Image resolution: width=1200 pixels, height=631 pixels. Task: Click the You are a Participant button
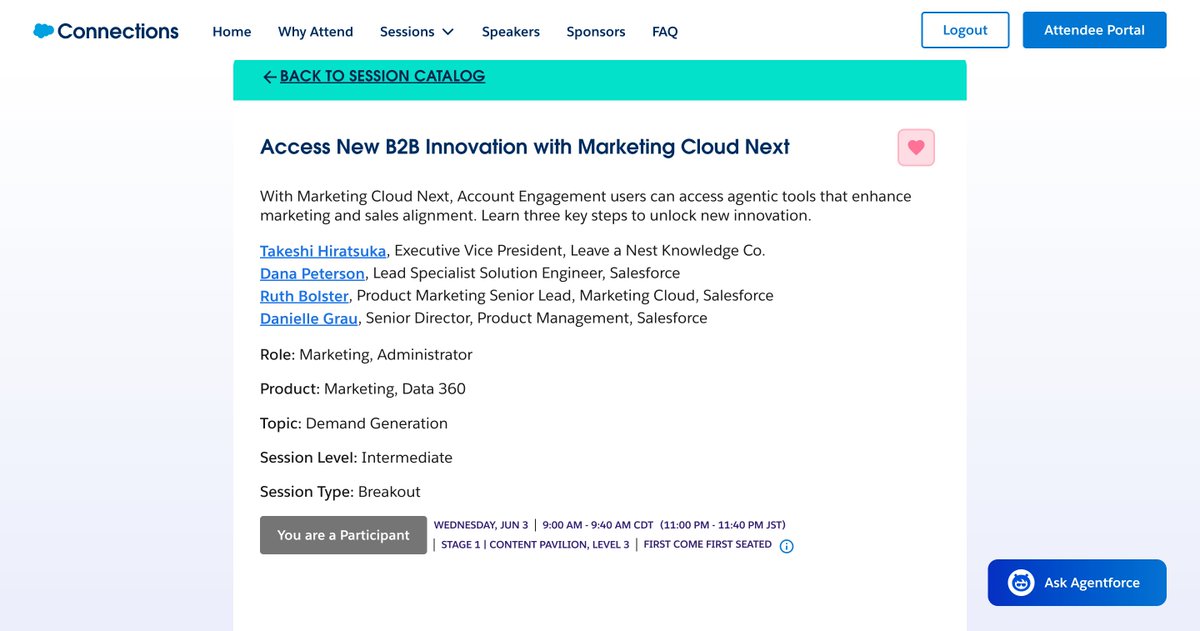click(x=343, y=535)
